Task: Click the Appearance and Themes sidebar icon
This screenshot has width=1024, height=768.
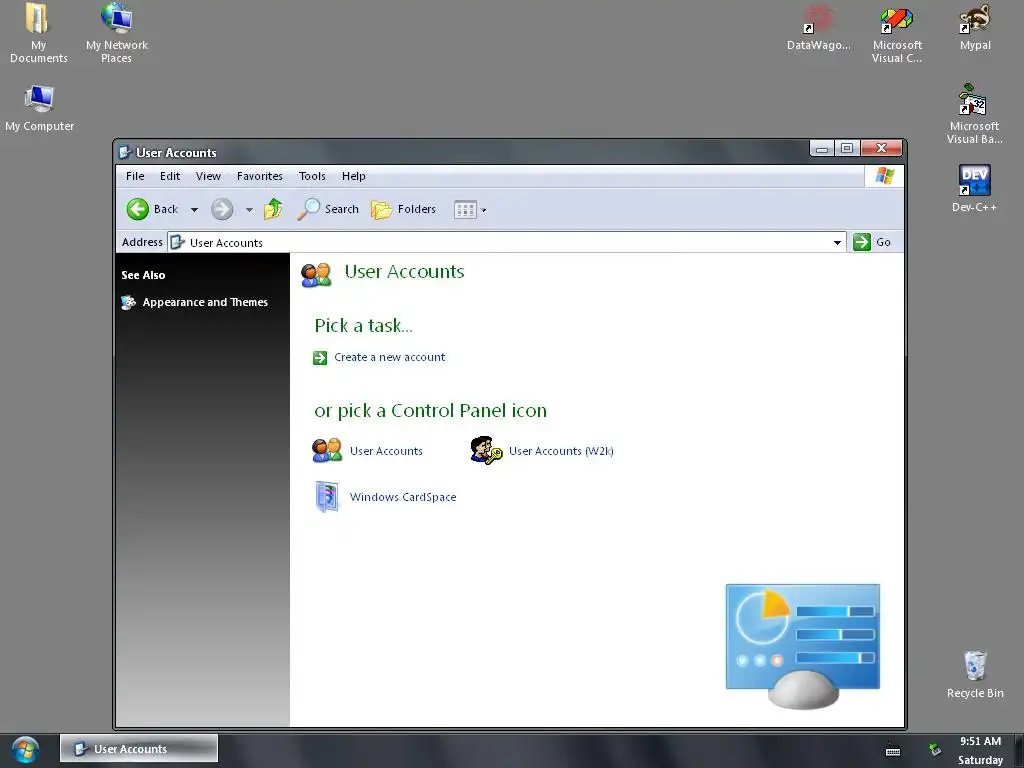Action: click(x=128, y=302)
